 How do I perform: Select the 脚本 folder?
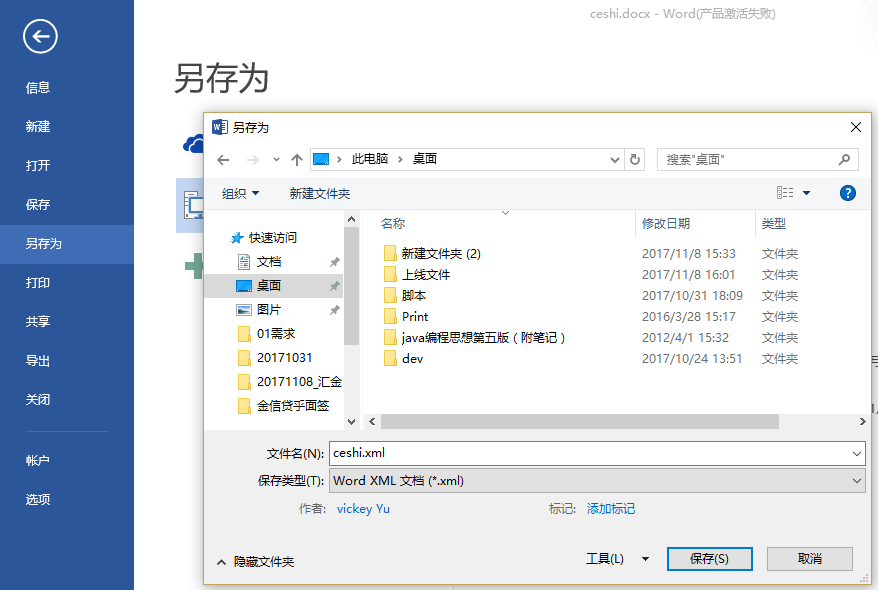(405, 296)
